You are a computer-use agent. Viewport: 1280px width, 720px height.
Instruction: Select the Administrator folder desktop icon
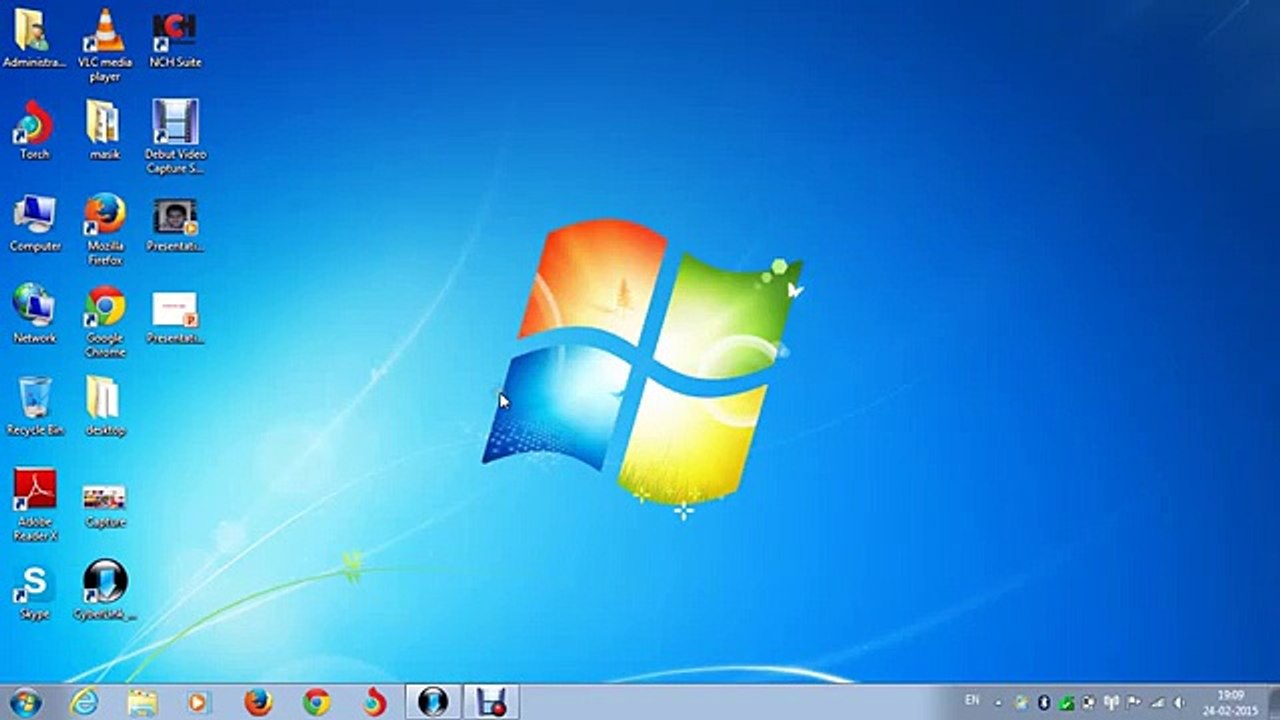click(34, 39)
